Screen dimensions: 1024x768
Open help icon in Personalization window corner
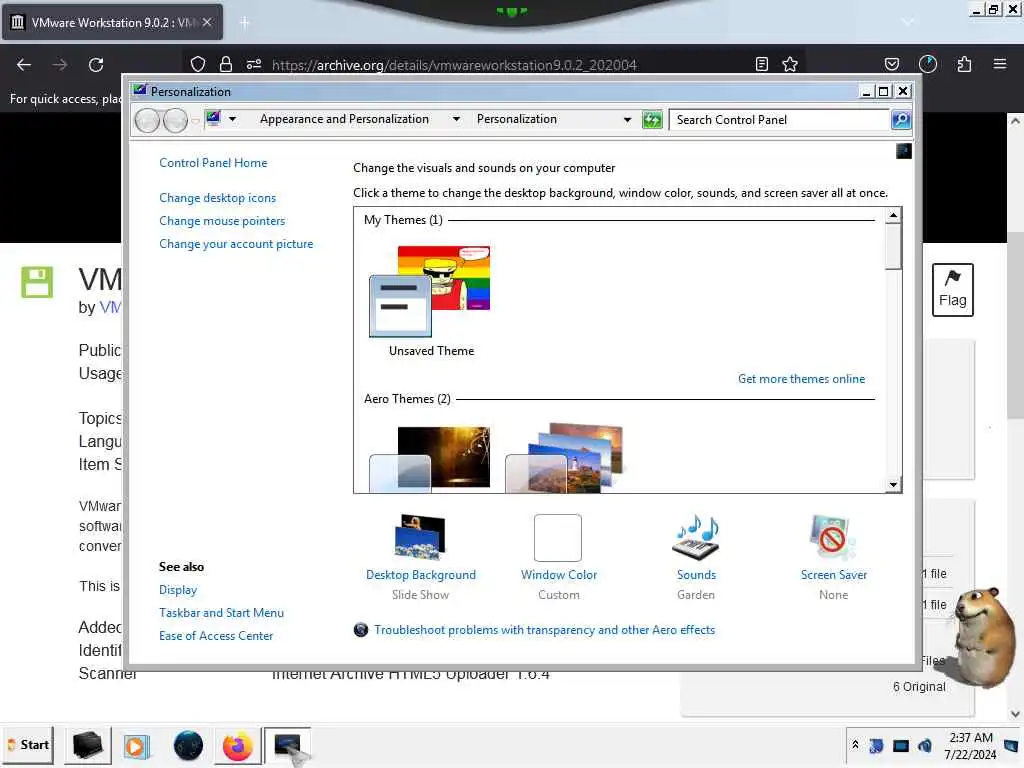point(903,151)
